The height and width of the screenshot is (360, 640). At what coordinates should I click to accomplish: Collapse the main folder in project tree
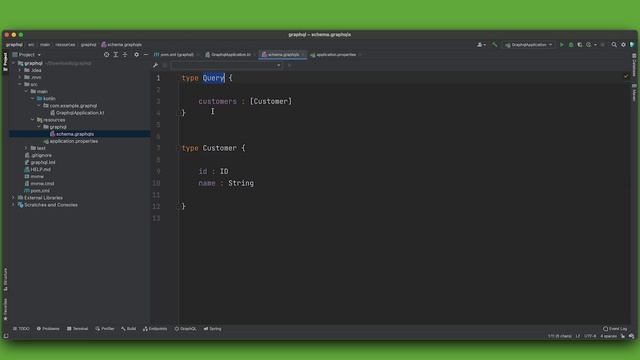click(27, 91)
